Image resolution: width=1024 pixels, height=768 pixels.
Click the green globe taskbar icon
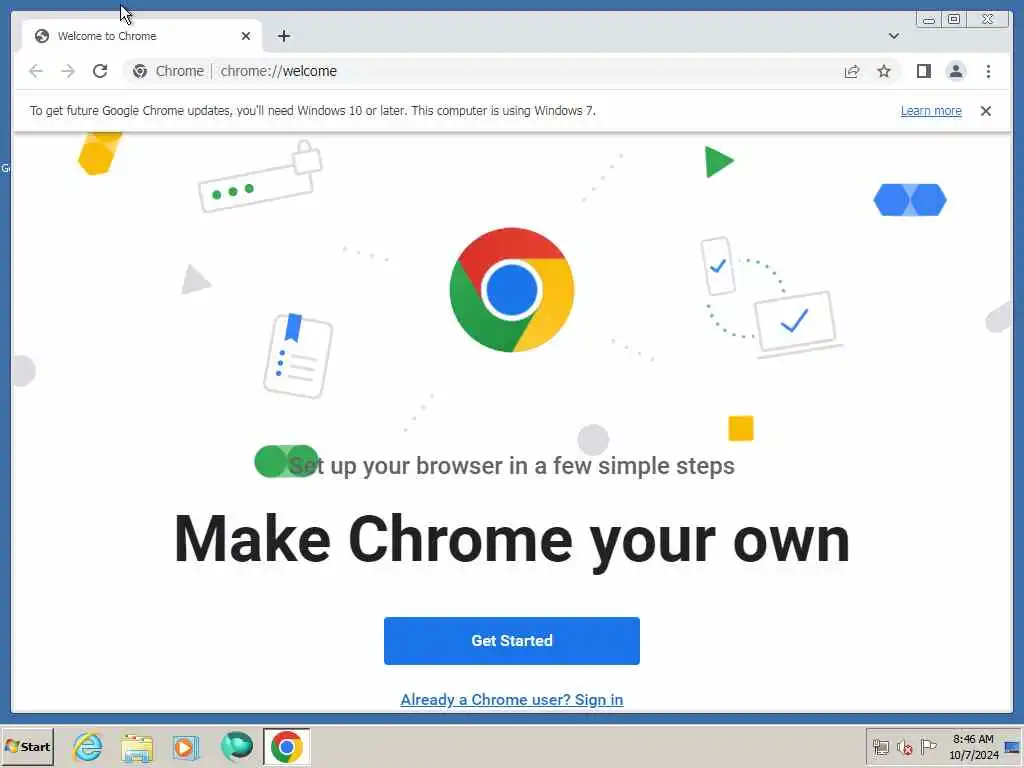[236, 746]
